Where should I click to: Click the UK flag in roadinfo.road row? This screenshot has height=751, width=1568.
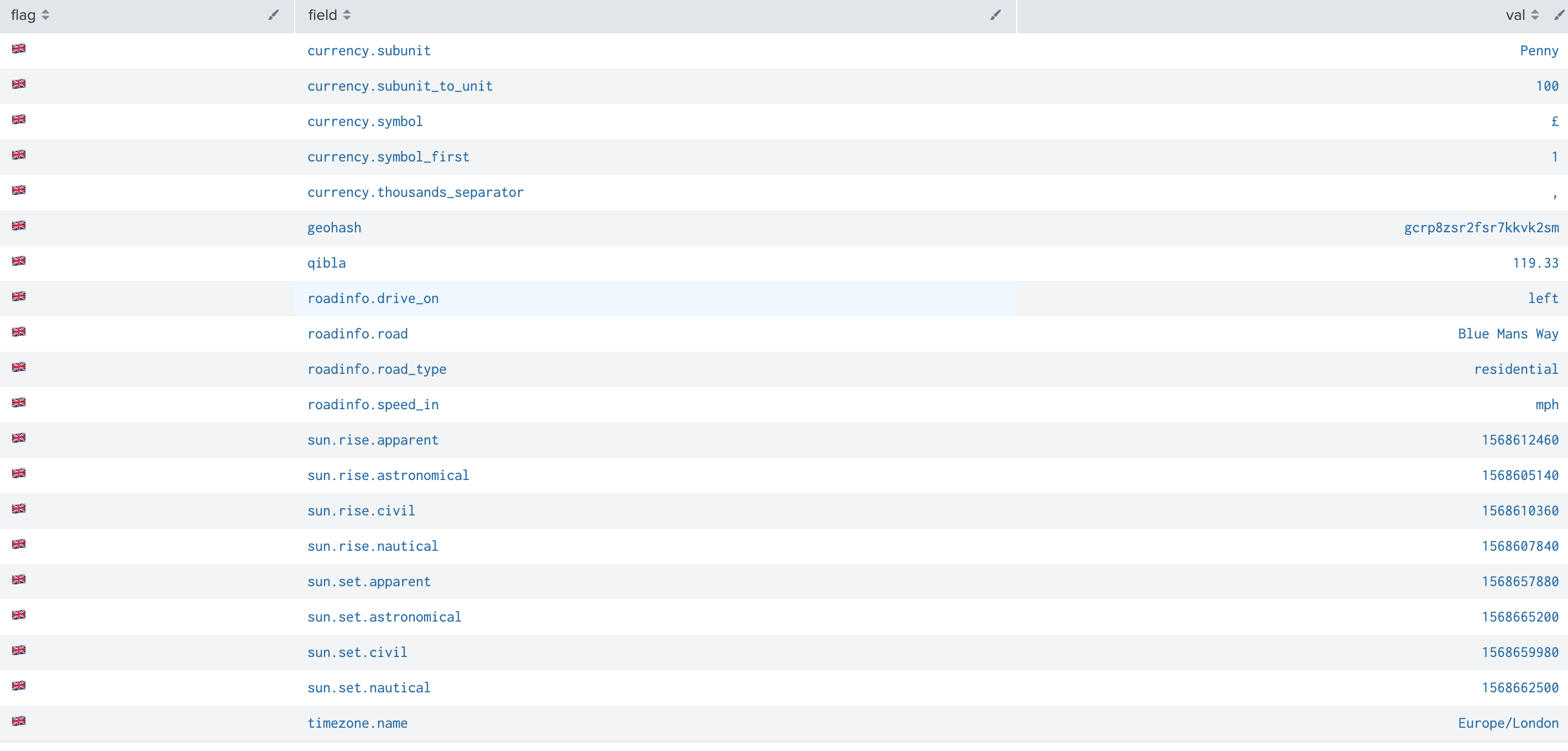(19, 332)
